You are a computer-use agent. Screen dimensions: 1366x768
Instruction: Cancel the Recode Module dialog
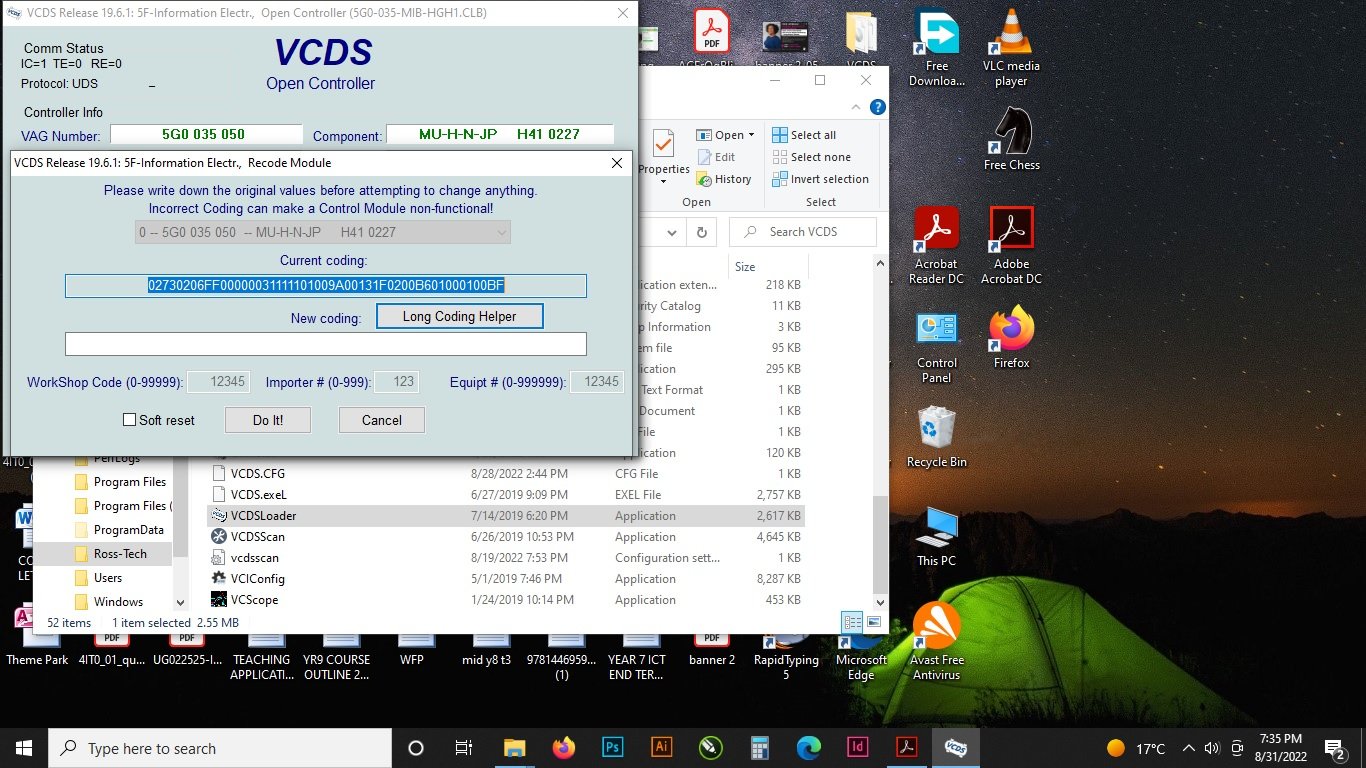tap(381, 420)
